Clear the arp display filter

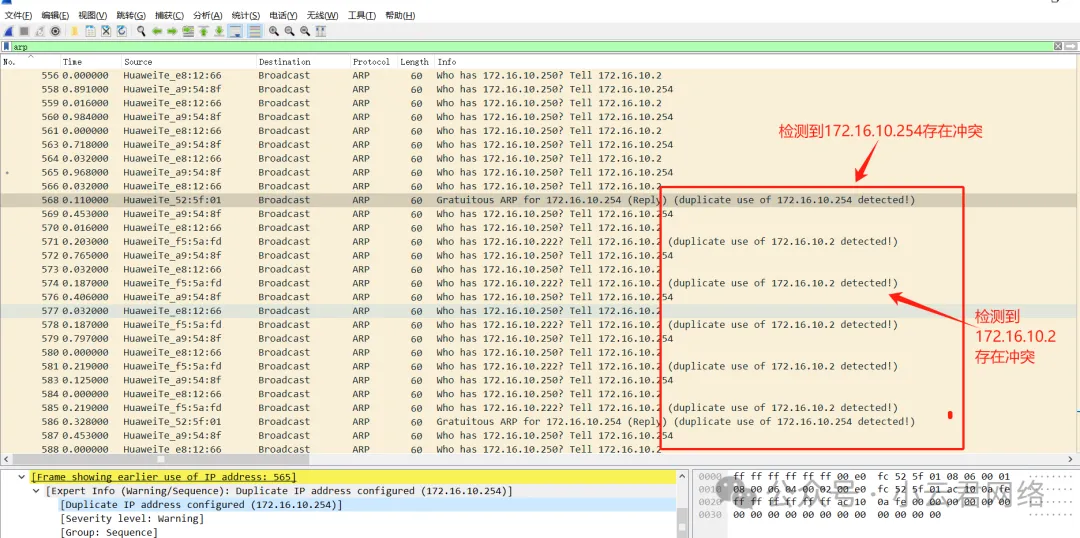1058,47
